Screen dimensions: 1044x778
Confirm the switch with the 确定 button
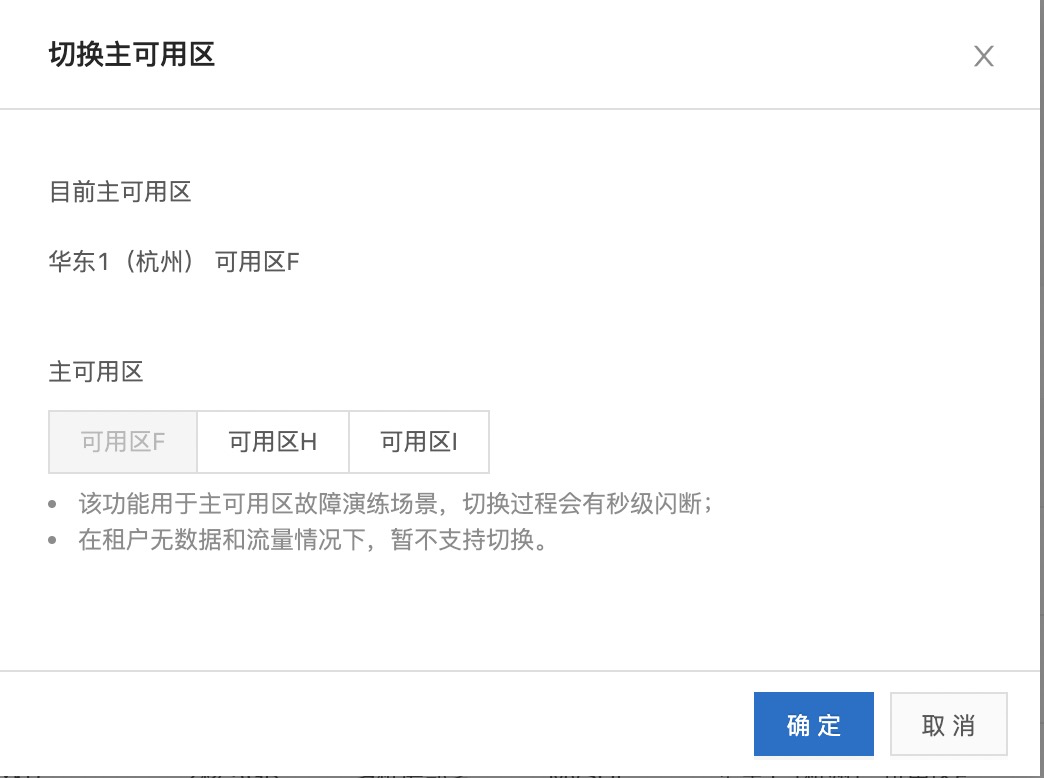814,725
